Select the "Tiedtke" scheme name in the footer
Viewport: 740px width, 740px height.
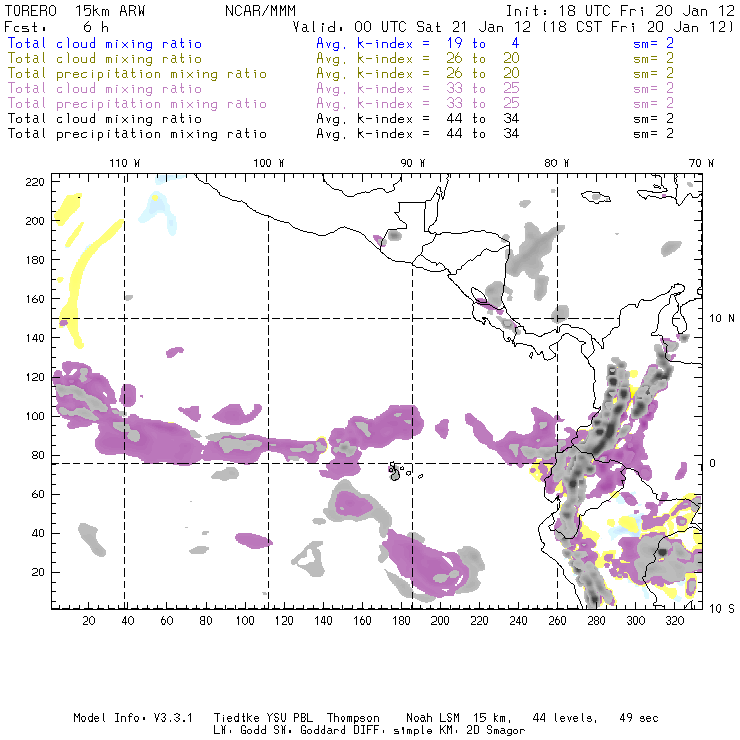236,718
